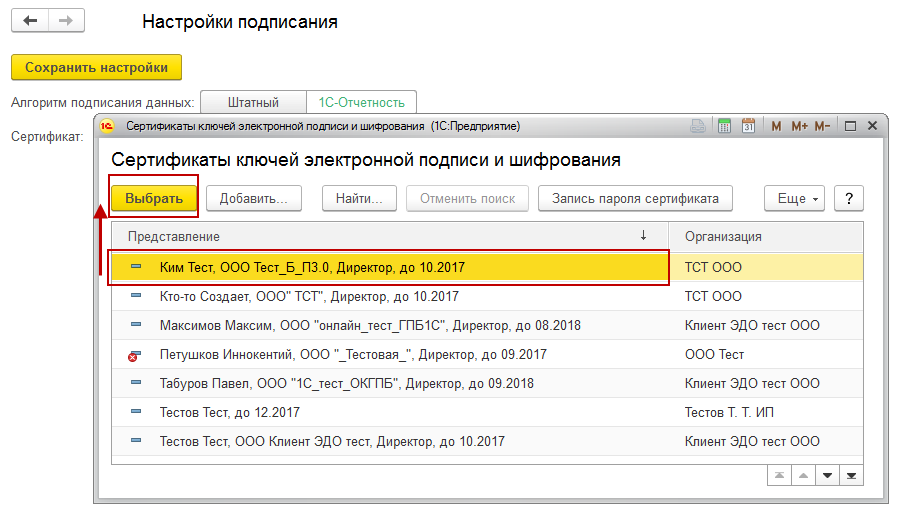
Task: Click the M memory button in title bar
Action: click(x=776, y=127)
